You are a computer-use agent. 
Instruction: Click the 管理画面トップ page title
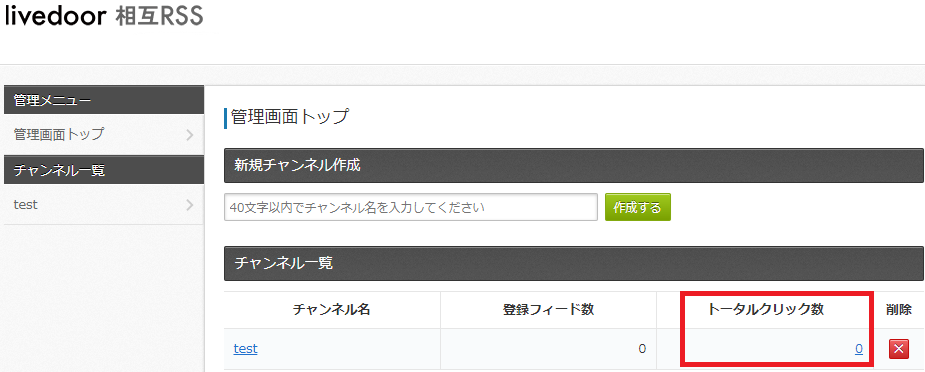(290, 117)
